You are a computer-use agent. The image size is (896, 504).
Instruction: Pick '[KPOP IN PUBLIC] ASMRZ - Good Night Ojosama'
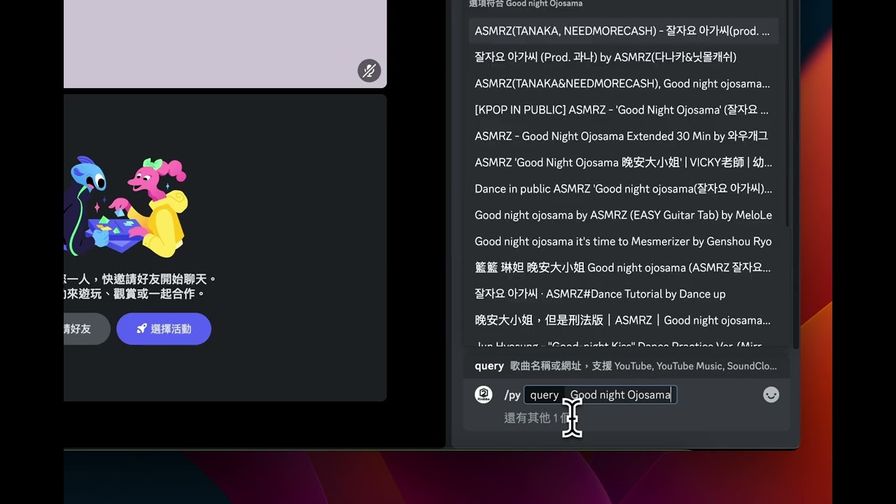coord(623,110)
